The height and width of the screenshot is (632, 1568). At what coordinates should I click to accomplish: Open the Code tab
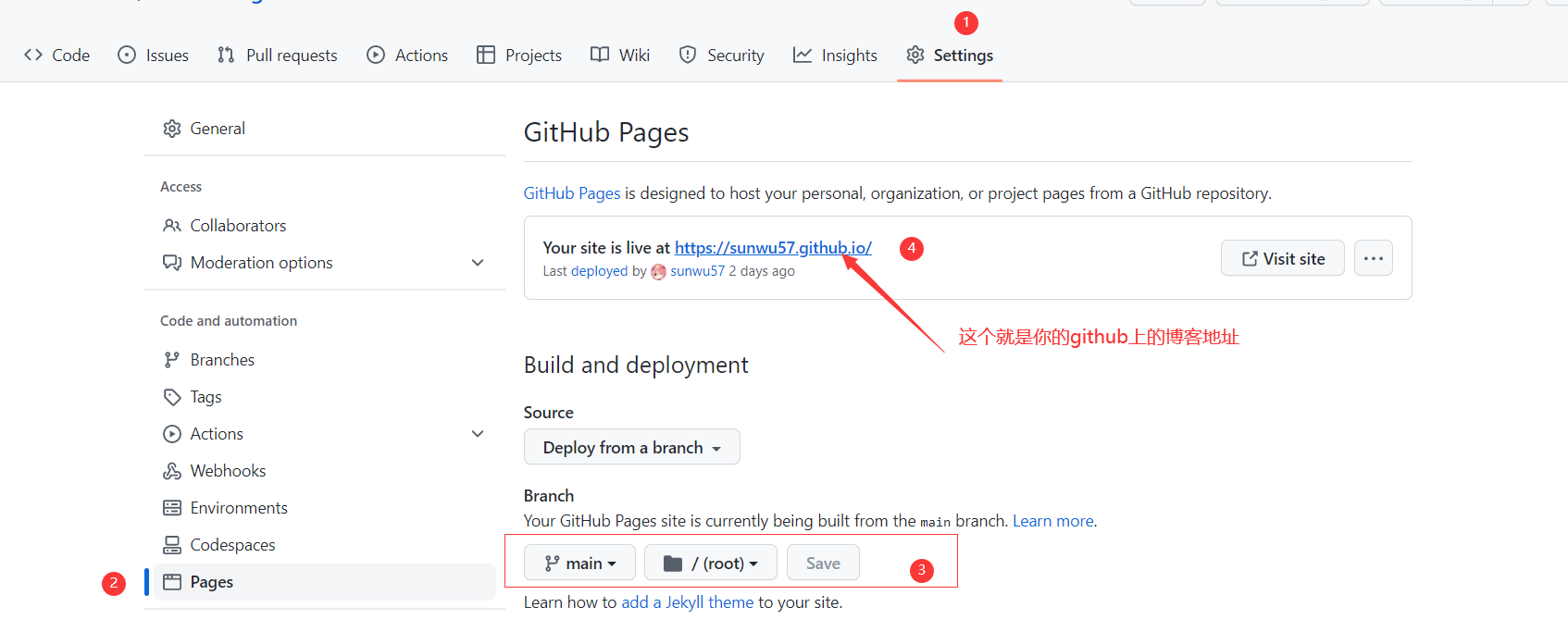[x=56, y=56]
